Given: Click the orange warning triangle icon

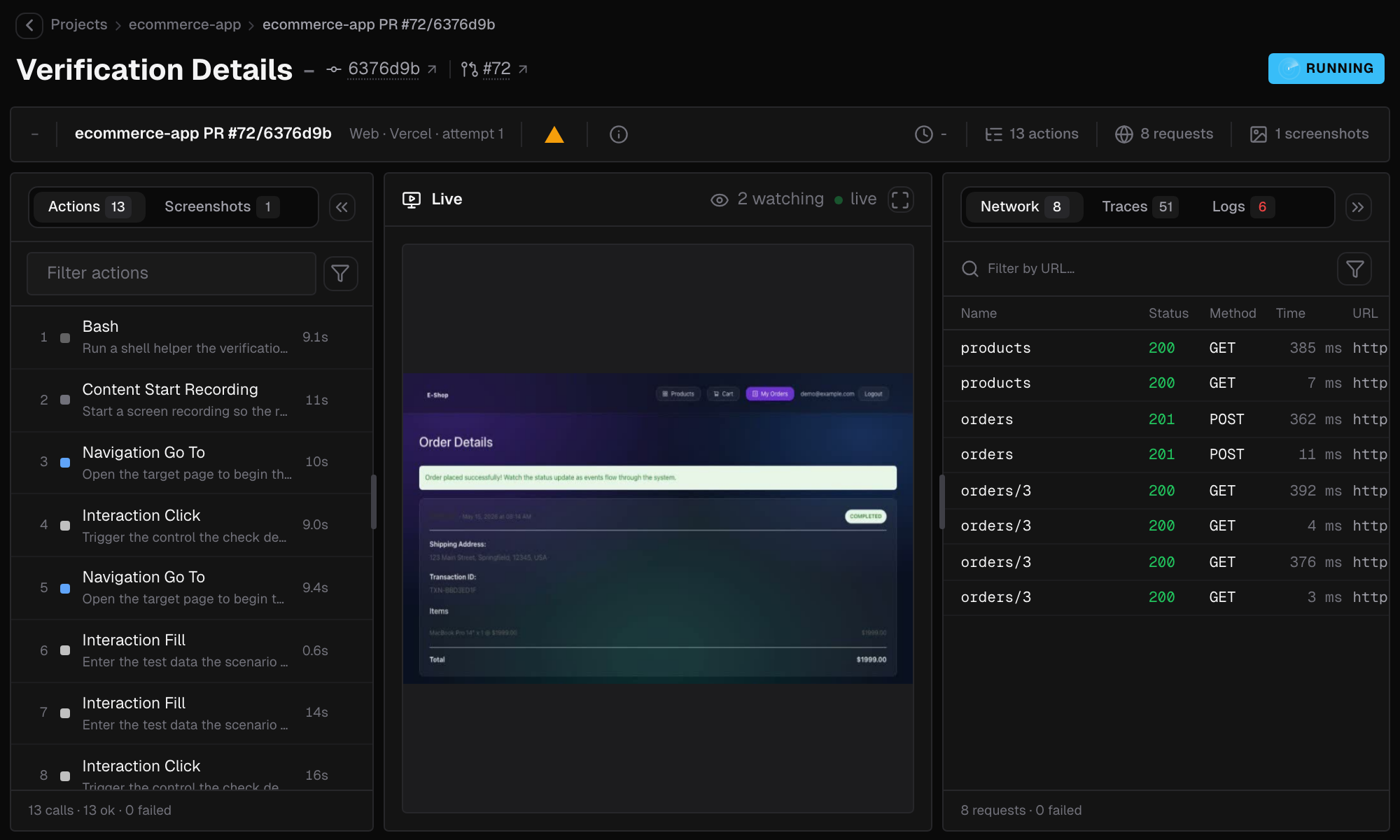Looking at the screenshot, I should click(x=554, y=134).
